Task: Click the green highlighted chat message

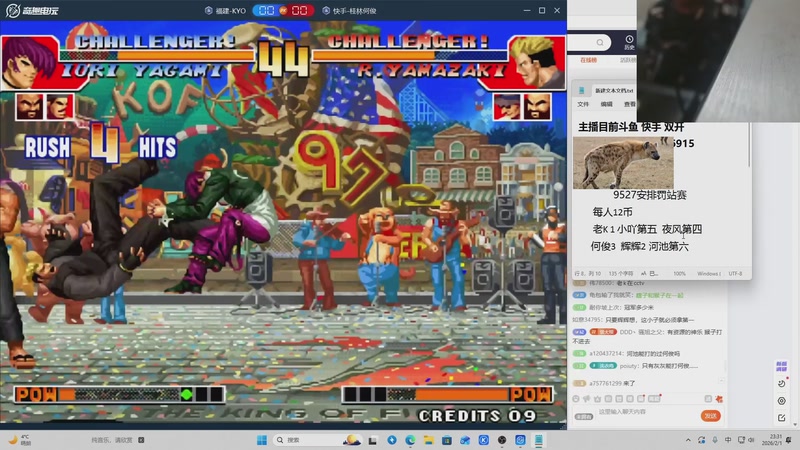Action: [659, 295]
